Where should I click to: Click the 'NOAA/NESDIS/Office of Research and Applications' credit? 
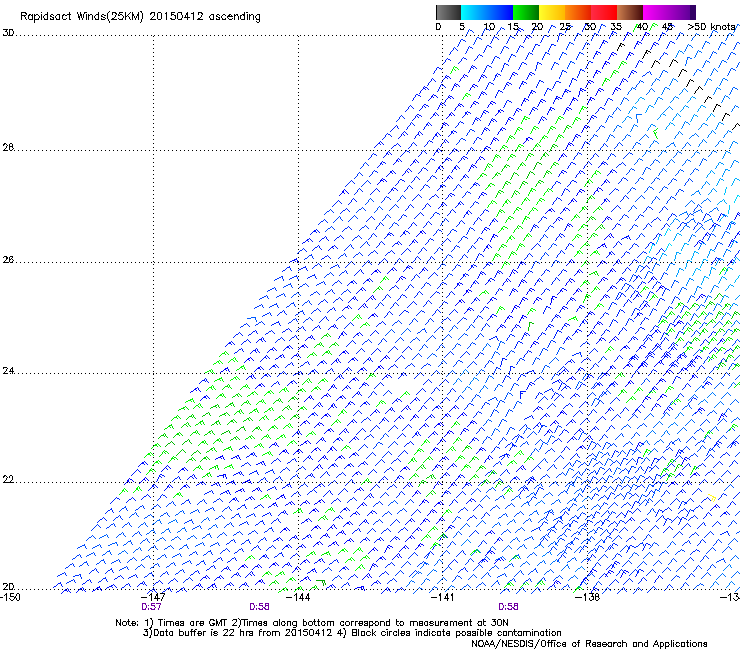click(x=589, y=644)
